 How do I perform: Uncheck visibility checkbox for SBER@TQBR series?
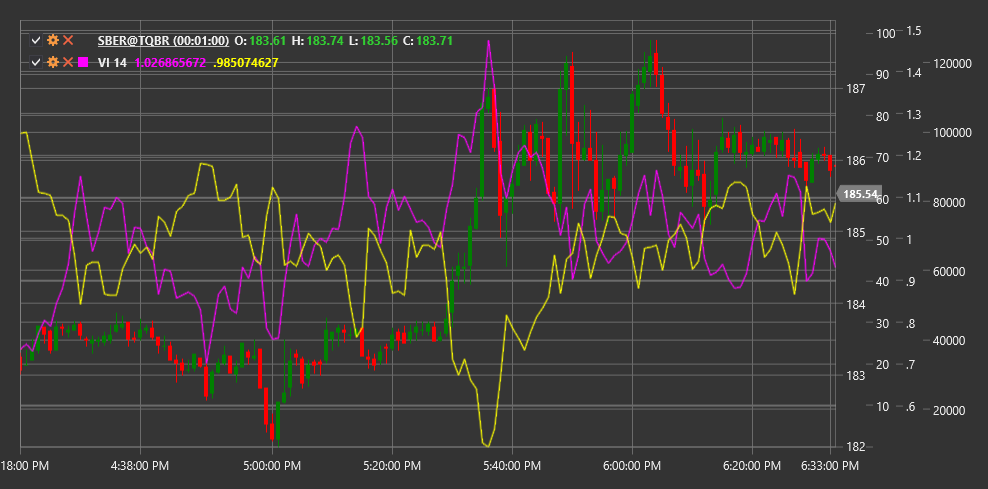tap(37, 40)
